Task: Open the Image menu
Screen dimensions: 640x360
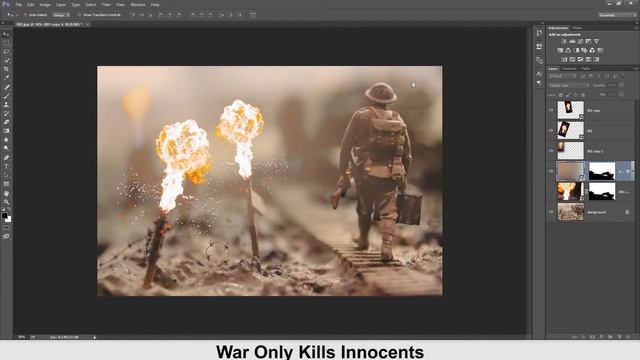Action: click(45, 4)
